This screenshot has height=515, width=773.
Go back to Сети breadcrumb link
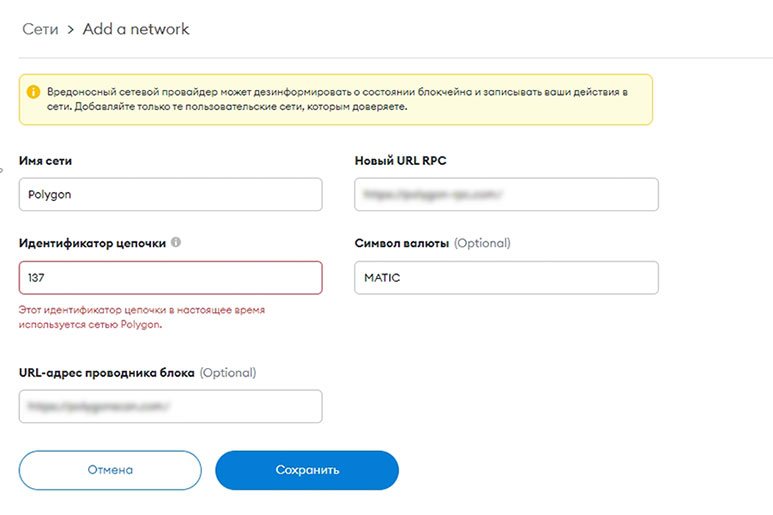(x=40, y=29)
